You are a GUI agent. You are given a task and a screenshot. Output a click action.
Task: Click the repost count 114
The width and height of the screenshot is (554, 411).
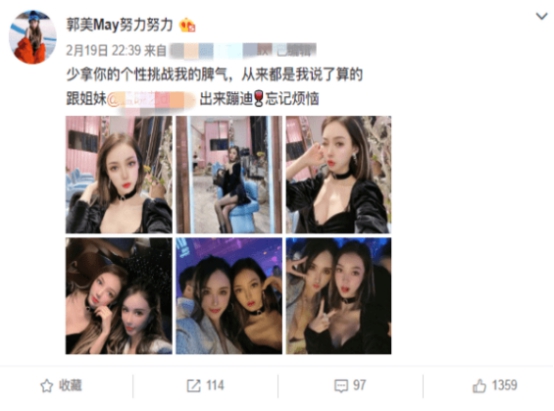(x=215, y=386)
